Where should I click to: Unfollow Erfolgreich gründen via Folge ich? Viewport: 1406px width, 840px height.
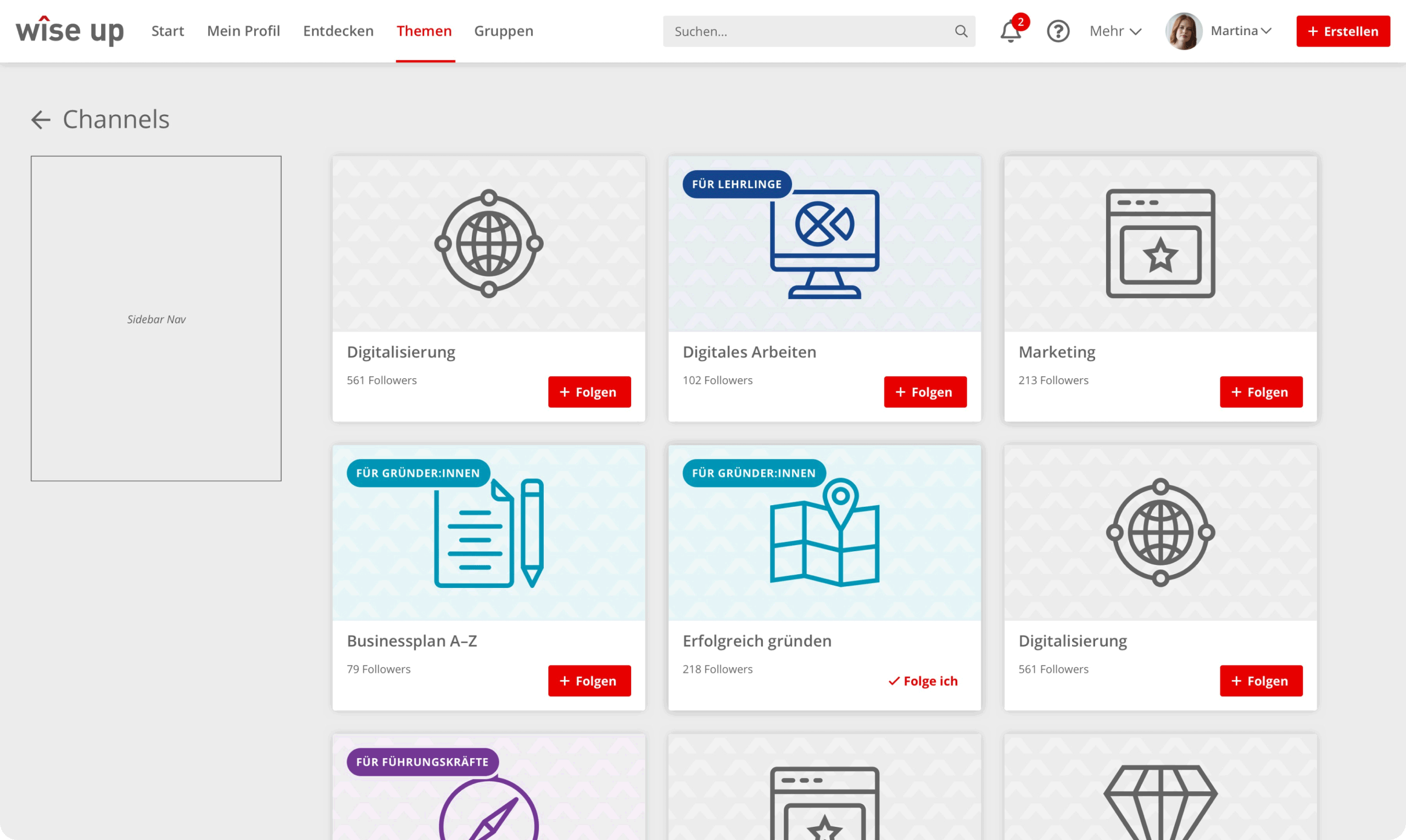[x=923, y=680]
